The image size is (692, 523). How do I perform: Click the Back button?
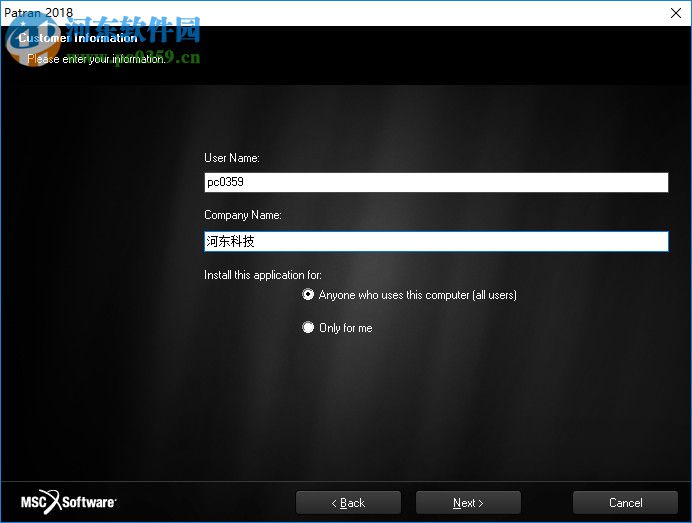pyautogui.click(x=348, y=503)
